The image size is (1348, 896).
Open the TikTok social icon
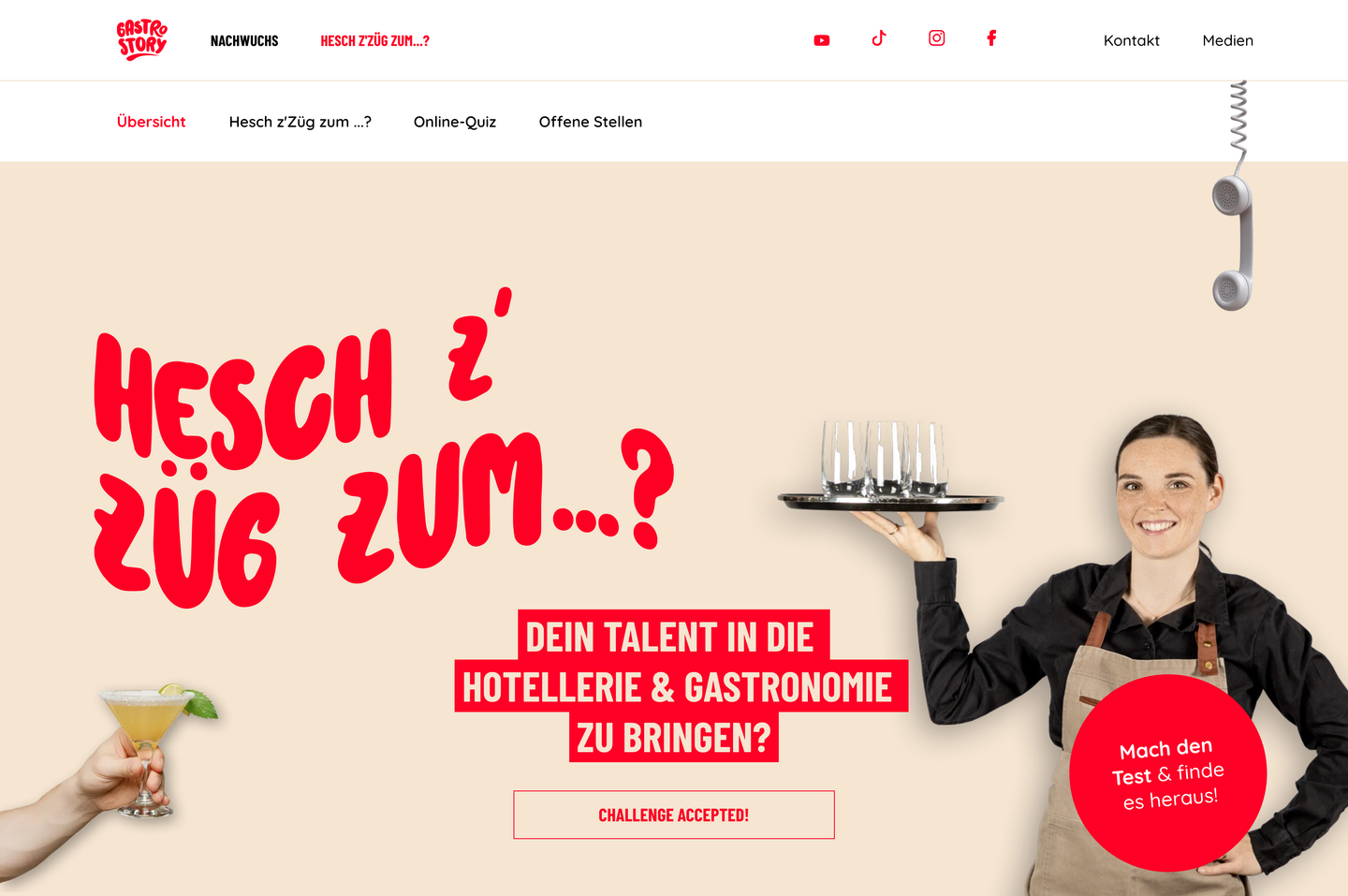point(878,38)
